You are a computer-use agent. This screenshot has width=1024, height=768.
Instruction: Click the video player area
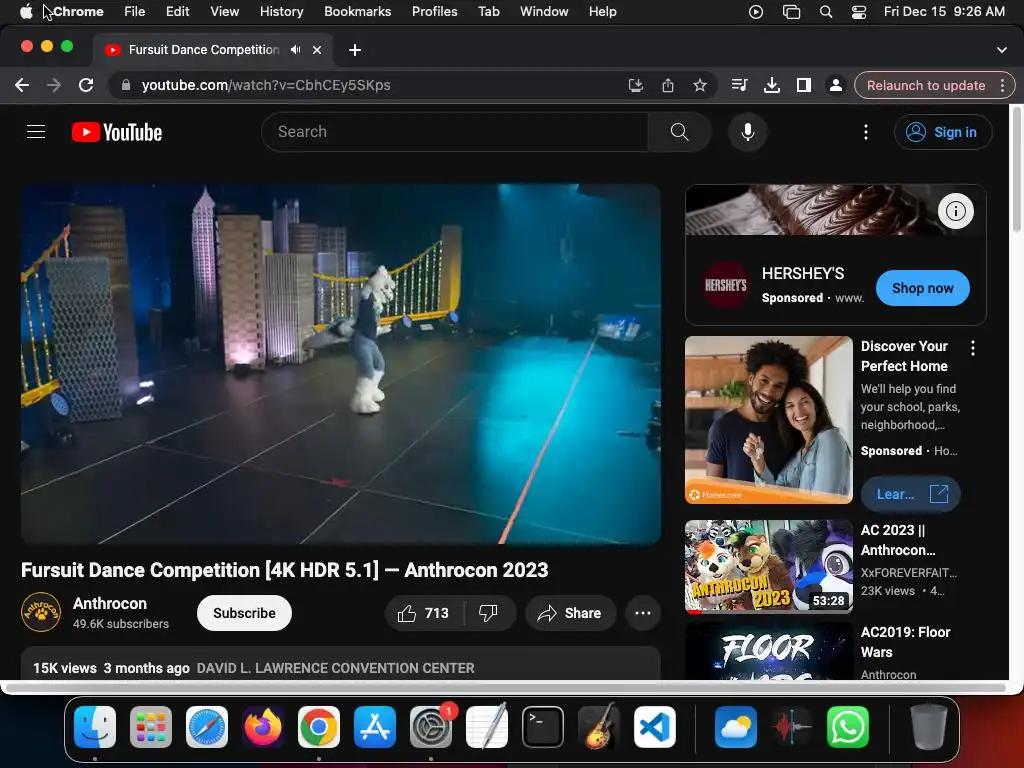[x=340, y=364]
